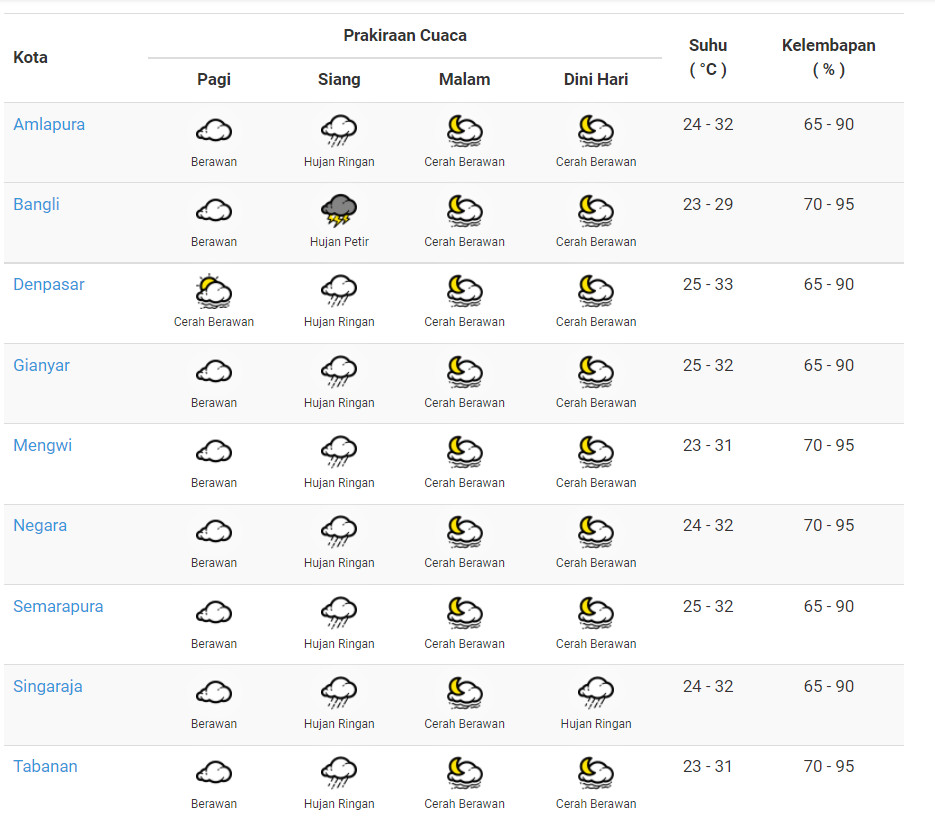
Task: Open the Mengwi city link
Action: point(42,446)
